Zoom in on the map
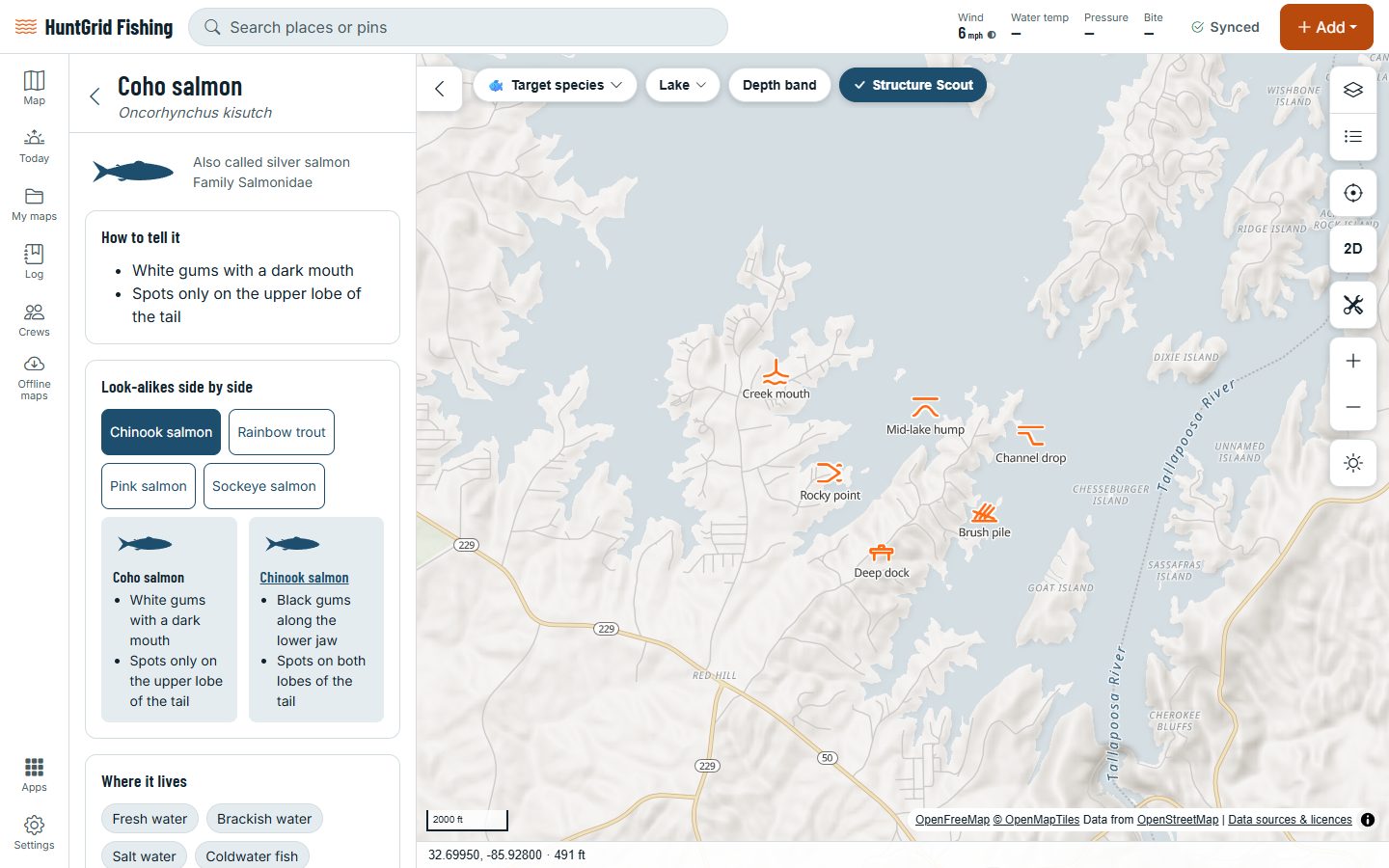The height and width of the screenshot is (868, 1389). [x=1353, y=361]
